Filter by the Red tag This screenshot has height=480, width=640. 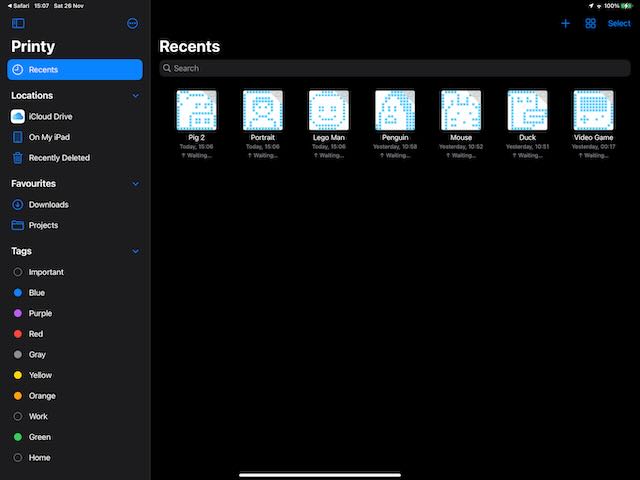click(75, 334)
